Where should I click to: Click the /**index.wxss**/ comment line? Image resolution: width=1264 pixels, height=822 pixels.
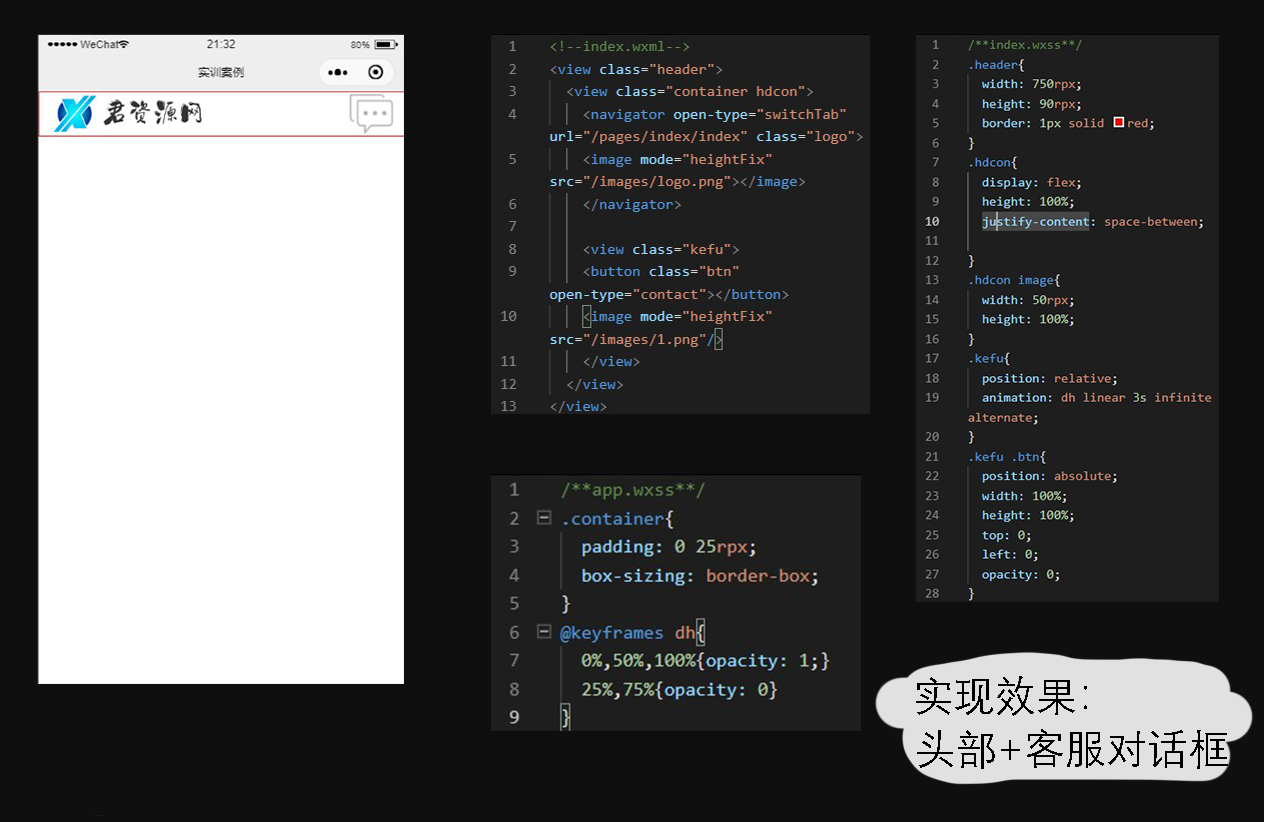click(1025, 45)
